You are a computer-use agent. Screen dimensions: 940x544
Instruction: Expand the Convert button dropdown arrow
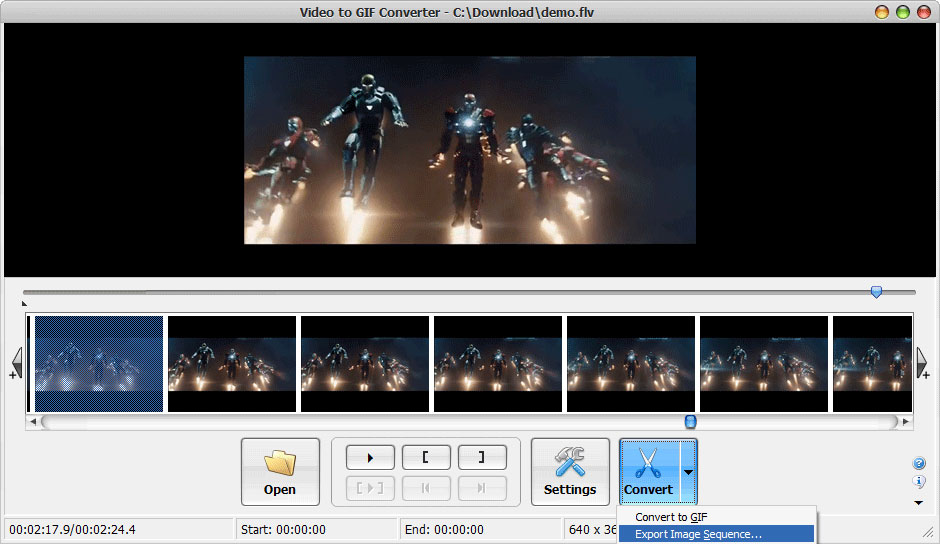point(688,471)
